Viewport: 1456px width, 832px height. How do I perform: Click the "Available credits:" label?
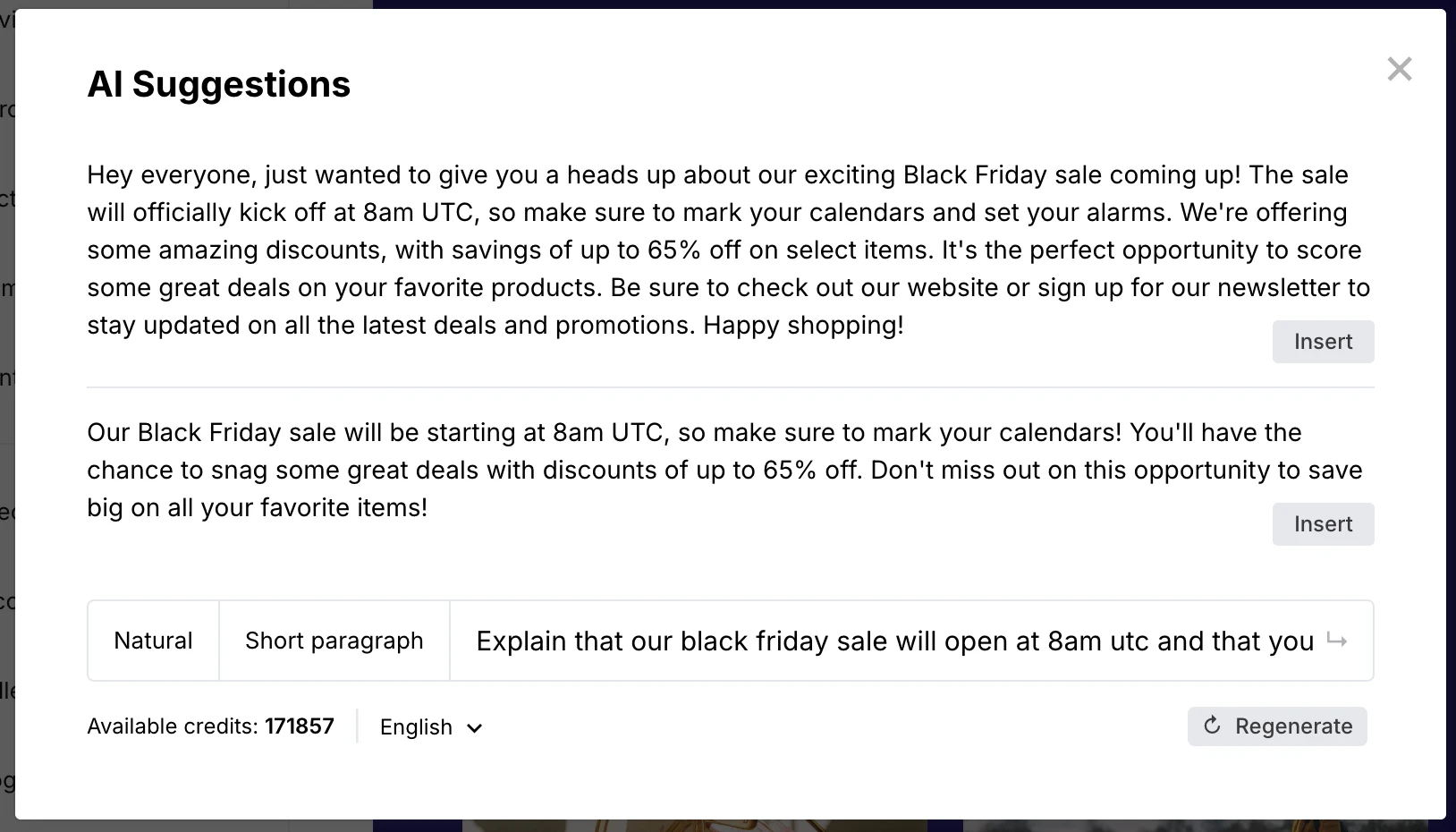pyautogui.click(x=173, y=726)
